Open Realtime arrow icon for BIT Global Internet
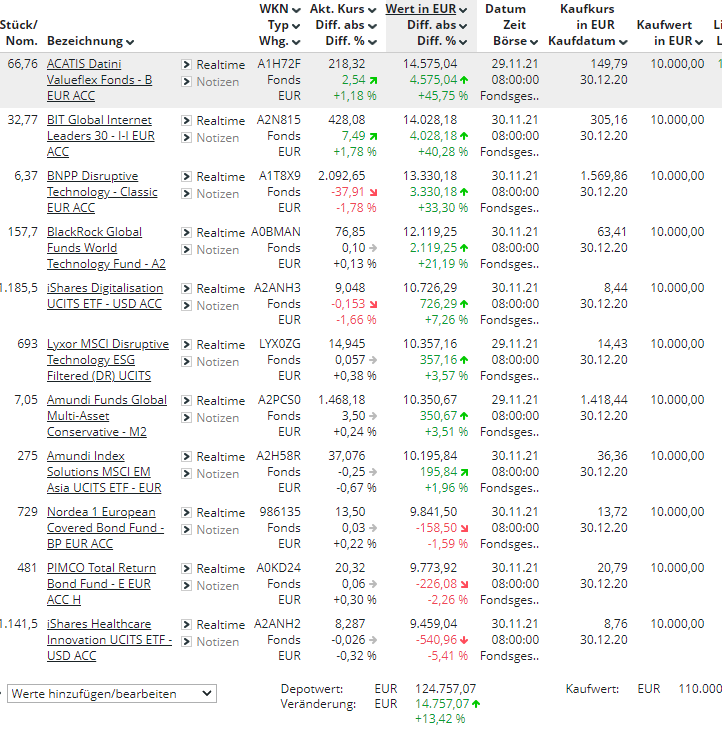The width and height of the screenshot is (722, 735). [186, 120]
